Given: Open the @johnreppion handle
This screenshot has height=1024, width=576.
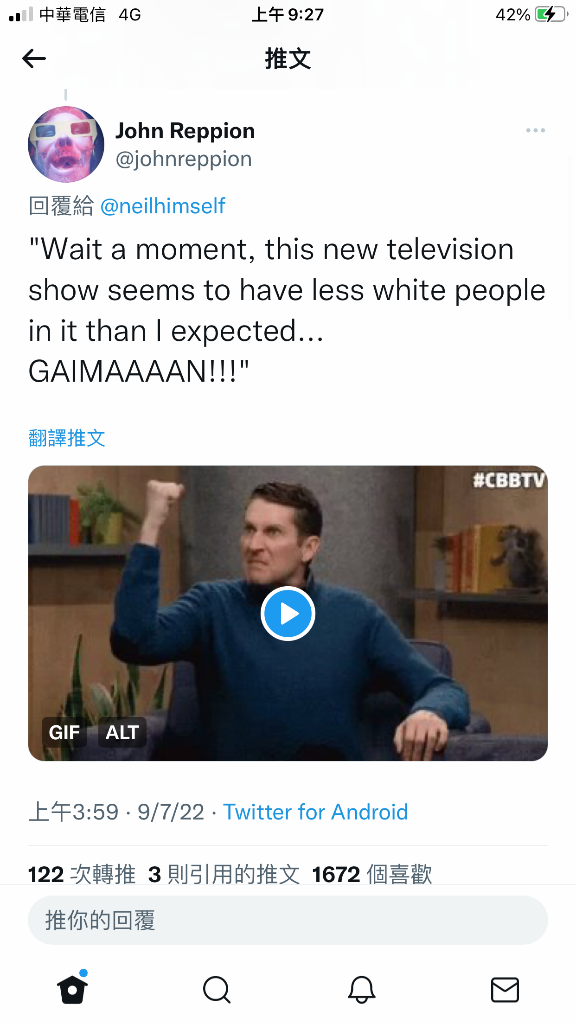Looking at the screenshot, I should (184, 159).
